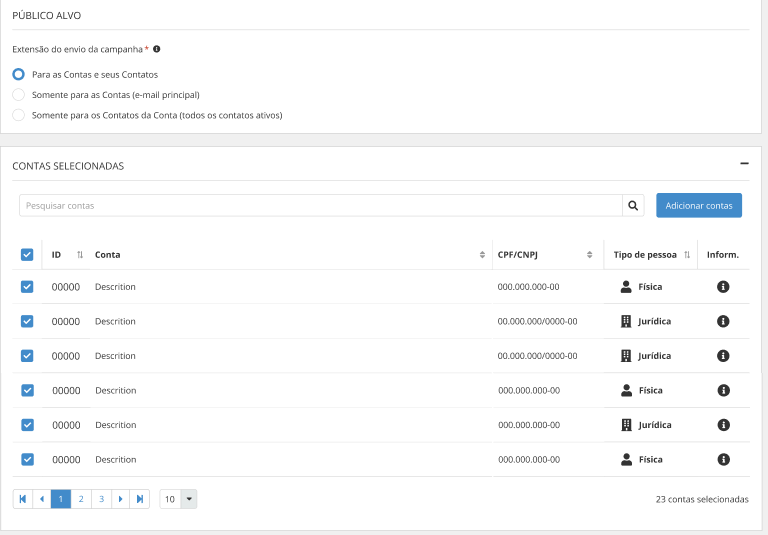
Task: Sort by Tipo de pessoa column
Action: 687,255
